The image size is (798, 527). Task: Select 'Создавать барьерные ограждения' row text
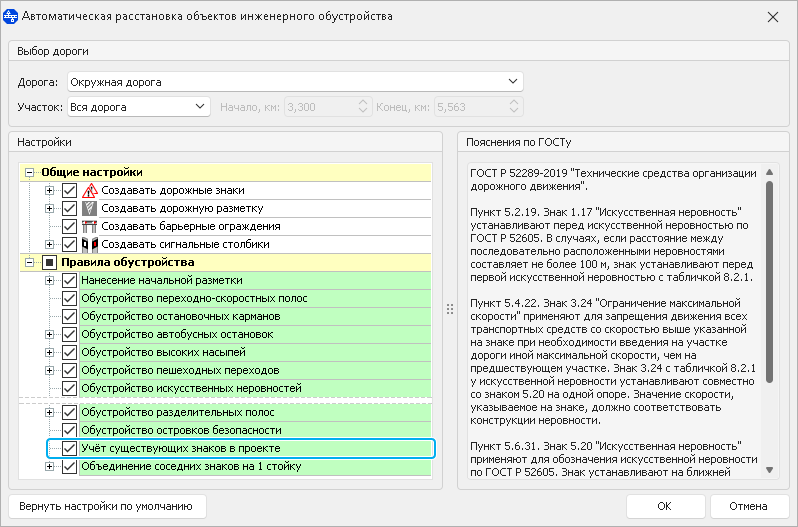coord(191,226)
